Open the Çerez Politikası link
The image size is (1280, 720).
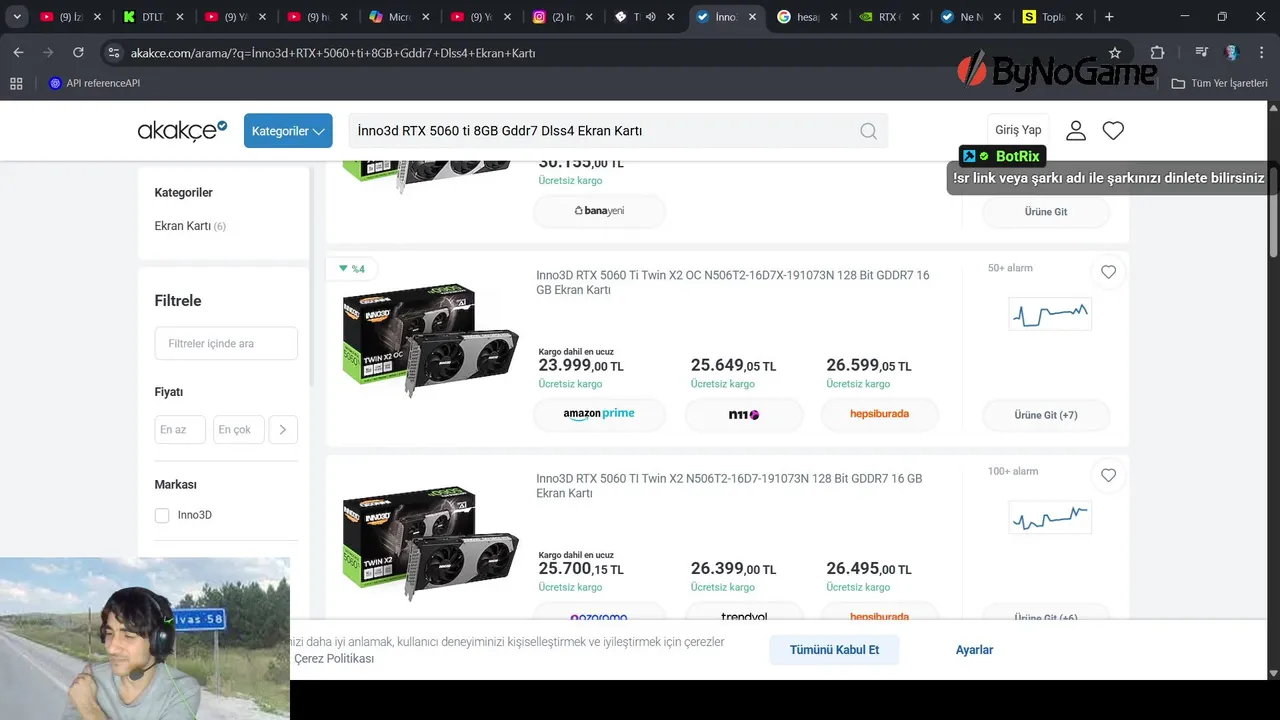point(334,659)
